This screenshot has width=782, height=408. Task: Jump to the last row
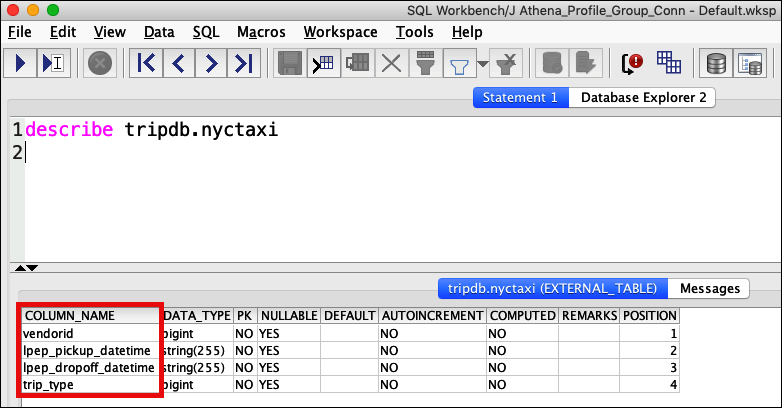click(242, 64)
